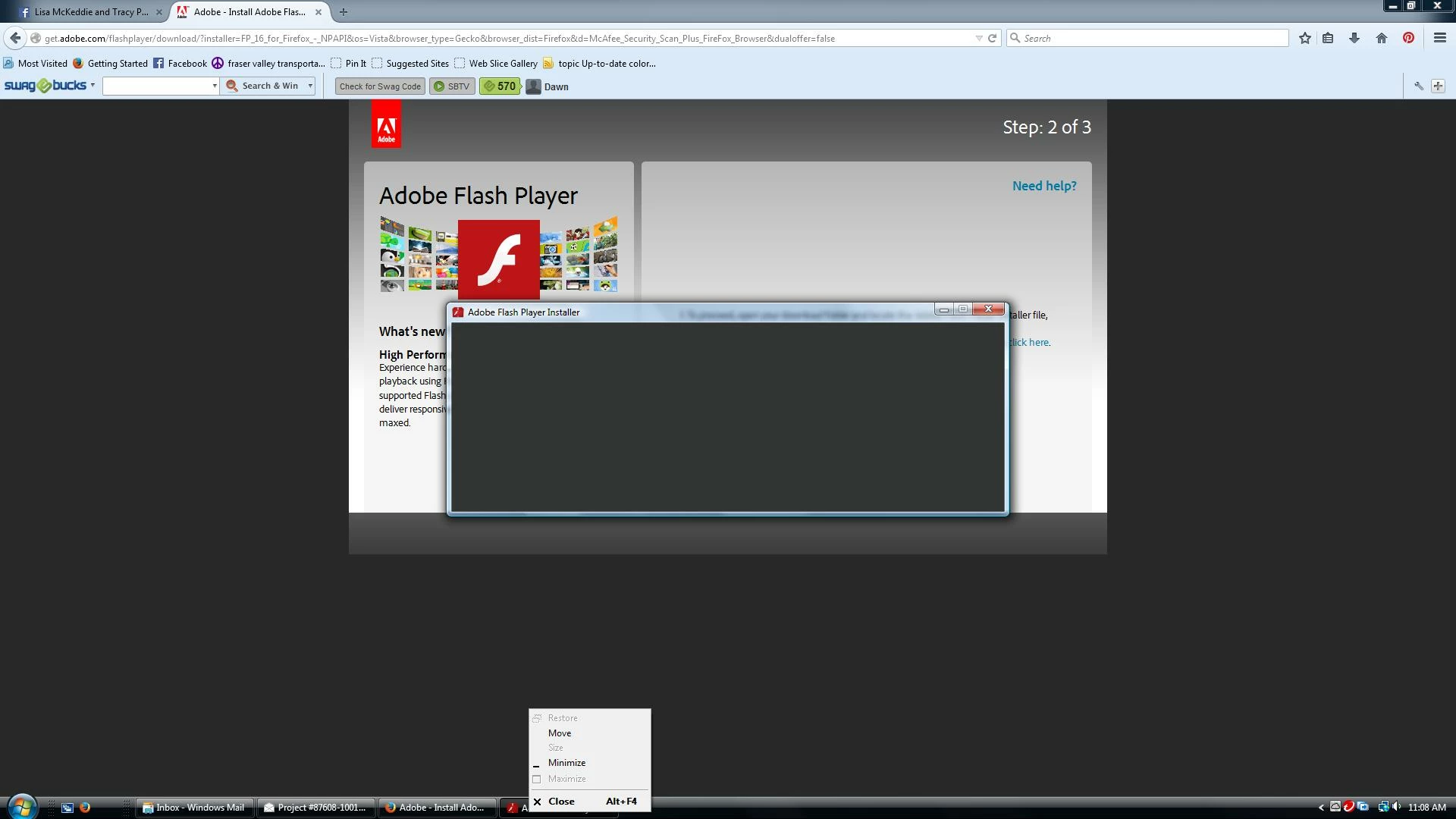Image resolution: width=1456 pixels, height=819 pixels.
Task: Click the Pinterest toolbar icon
Action: coord(1408,38)
